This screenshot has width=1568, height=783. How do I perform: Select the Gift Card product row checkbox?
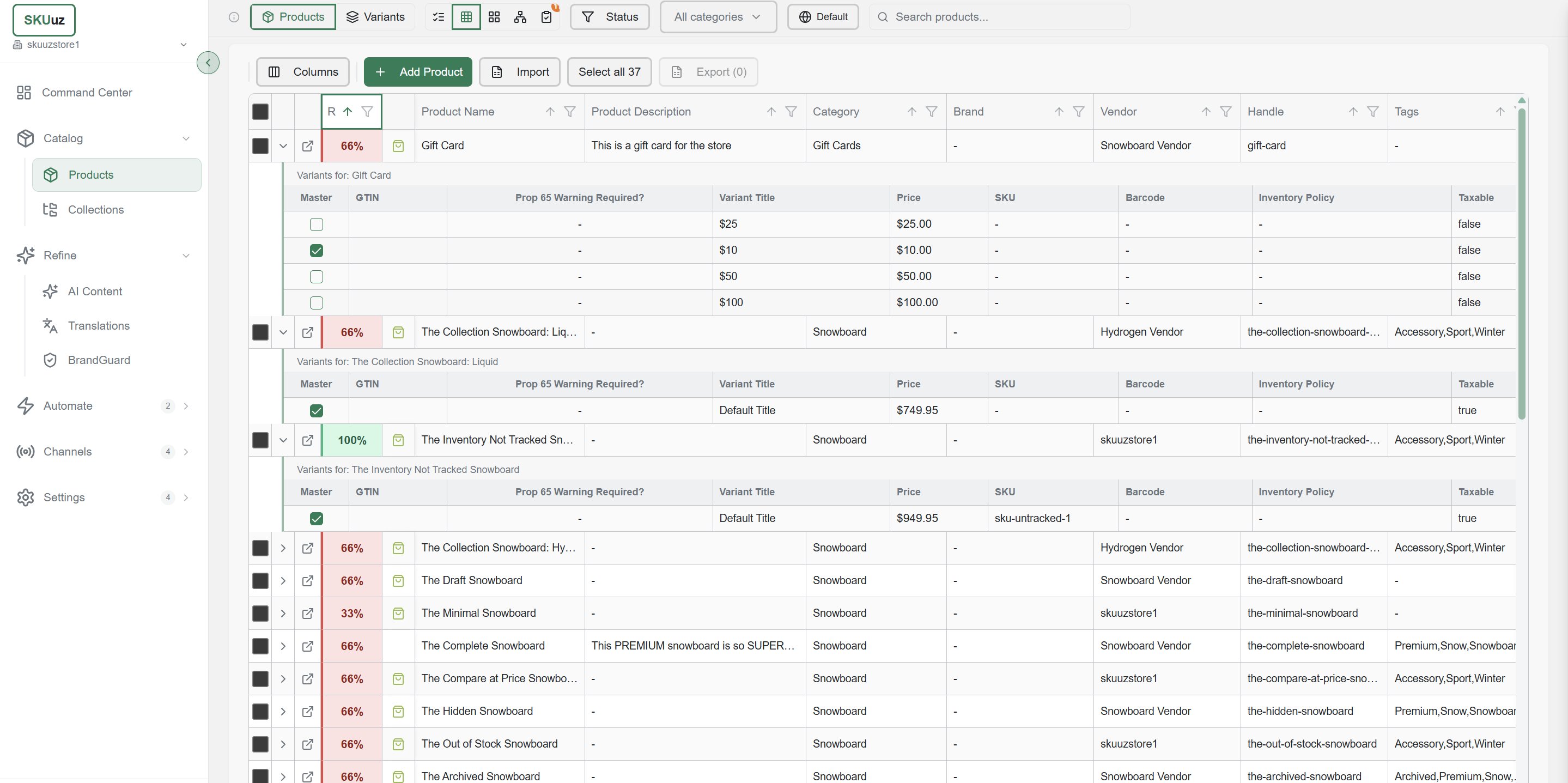pyautogui.click(x=260, y=146)
